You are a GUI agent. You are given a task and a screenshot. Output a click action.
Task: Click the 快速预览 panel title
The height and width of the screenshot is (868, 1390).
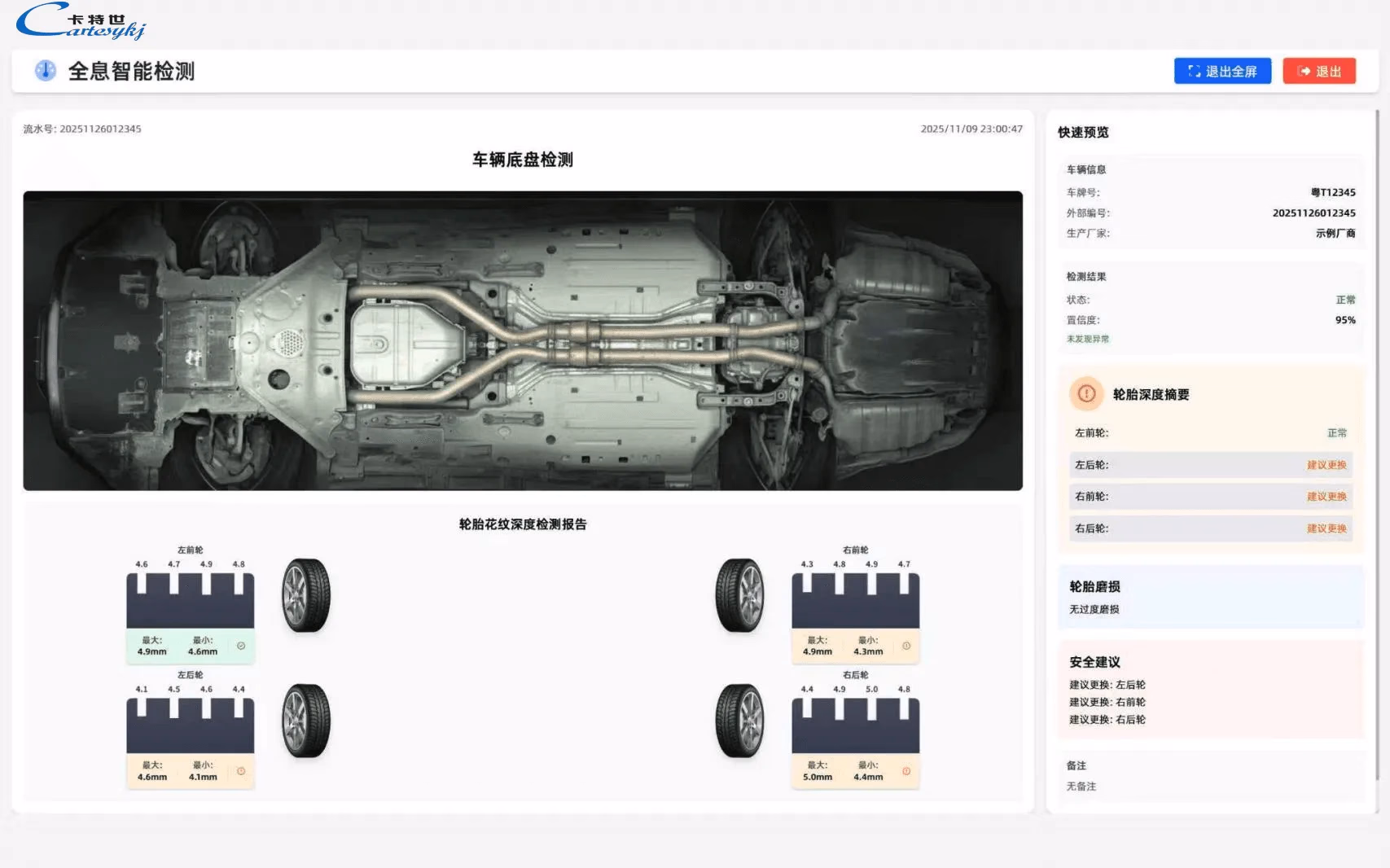click(1083, 132)
